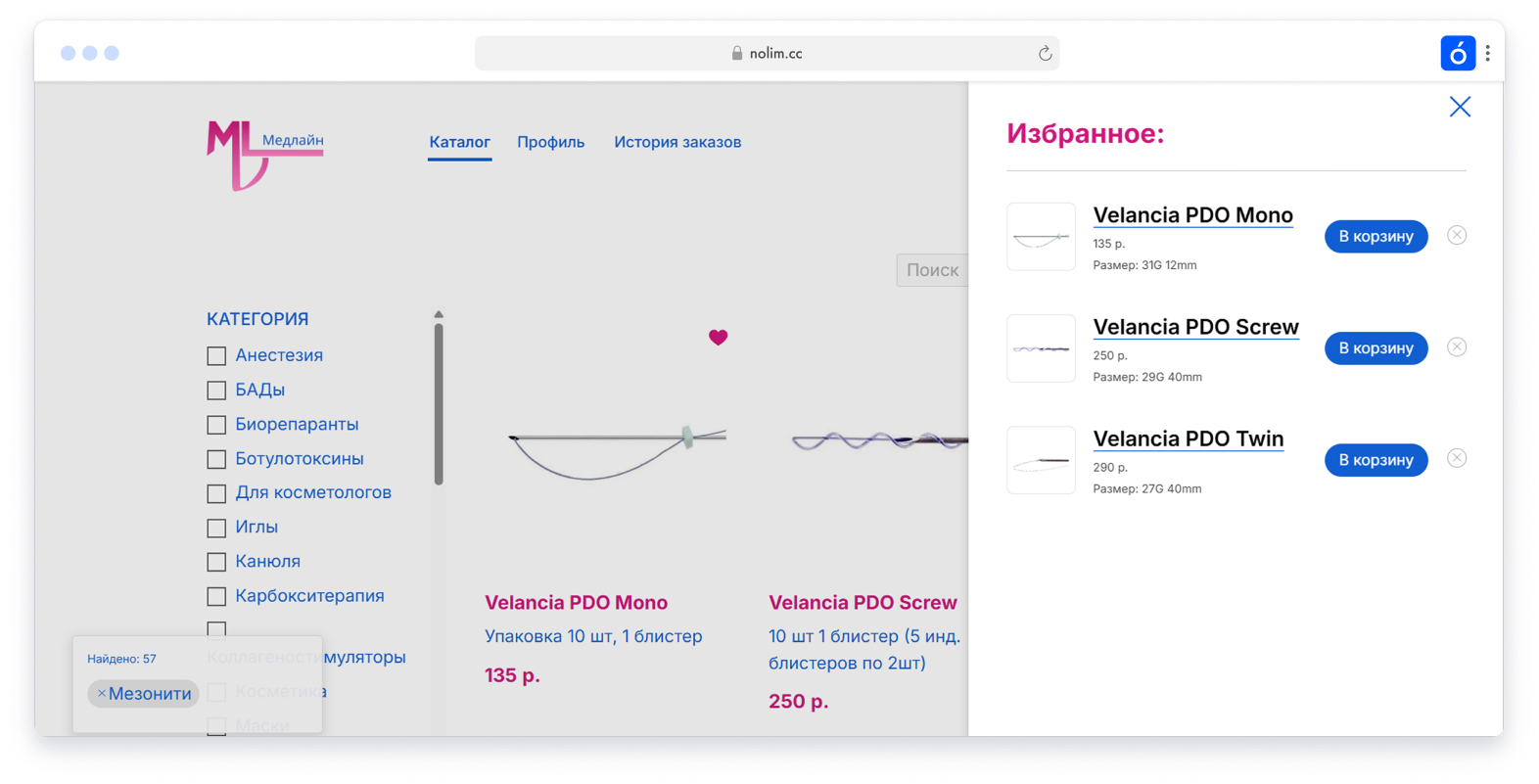Close the Избранное favorites panel
Image resolution: width=1539 pixels, height=784 pixels.
click(1460, 107)
